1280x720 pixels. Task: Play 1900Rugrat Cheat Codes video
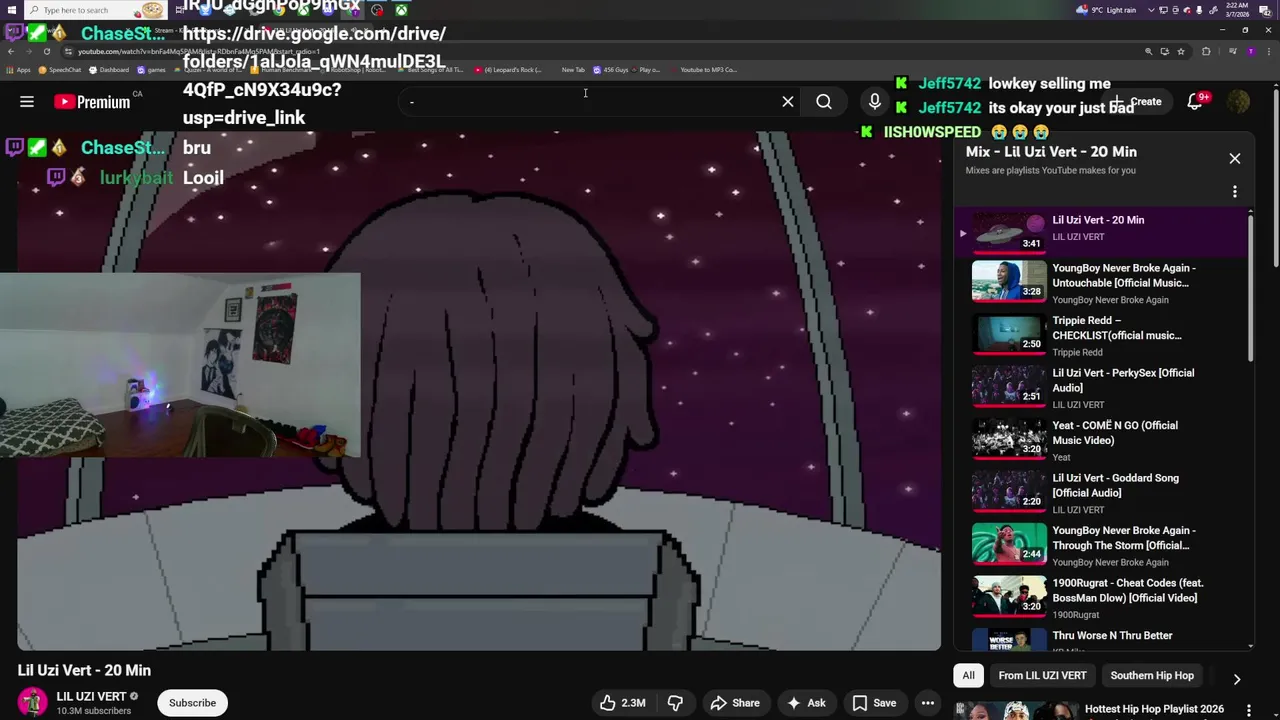pyautogui.click(x=1100, y=598)
